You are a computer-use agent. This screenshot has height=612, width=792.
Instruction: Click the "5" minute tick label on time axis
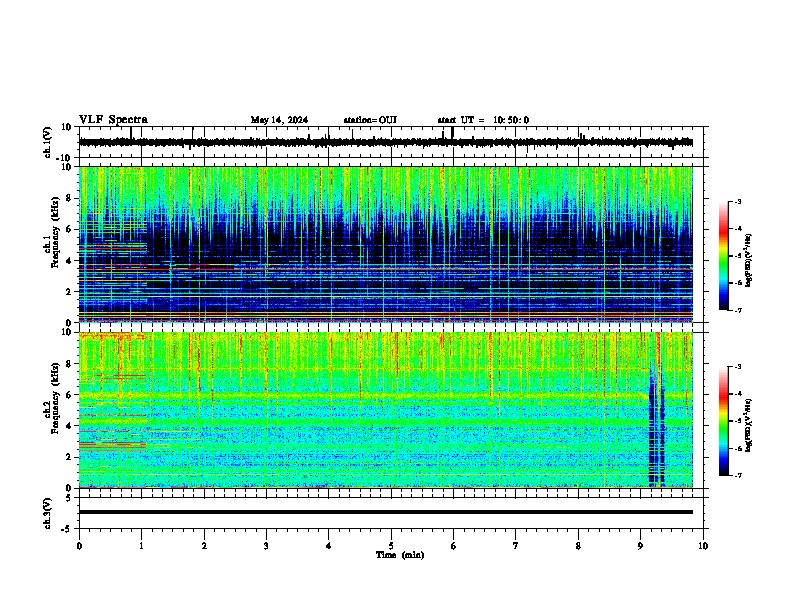click(x=391, y=546)
